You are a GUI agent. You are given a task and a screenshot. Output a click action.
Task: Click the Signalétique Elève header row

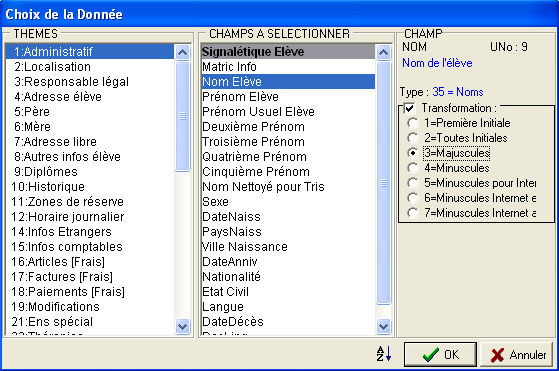(288, 52)
